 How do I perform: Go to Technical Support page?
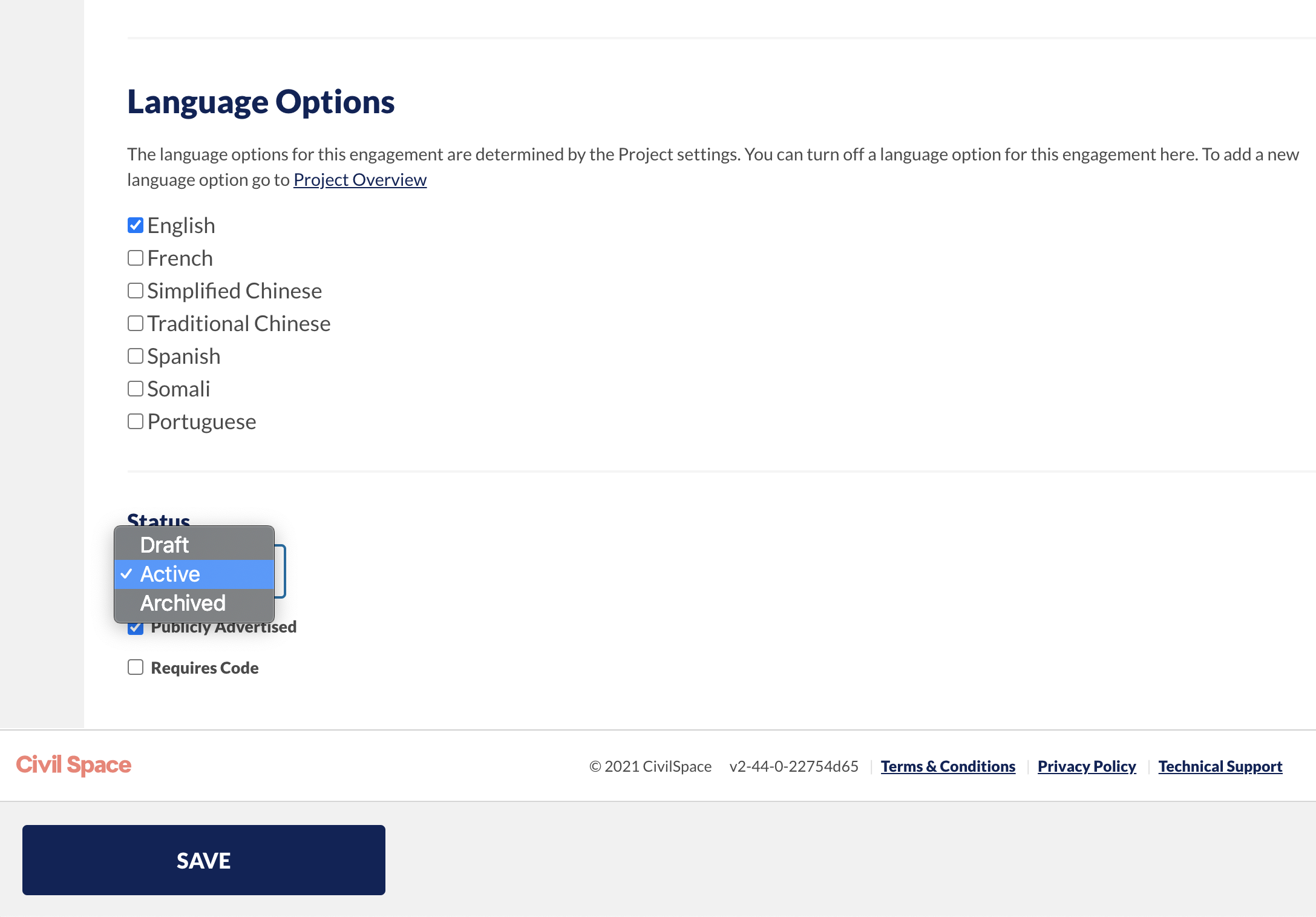(x=1220, y=766)
